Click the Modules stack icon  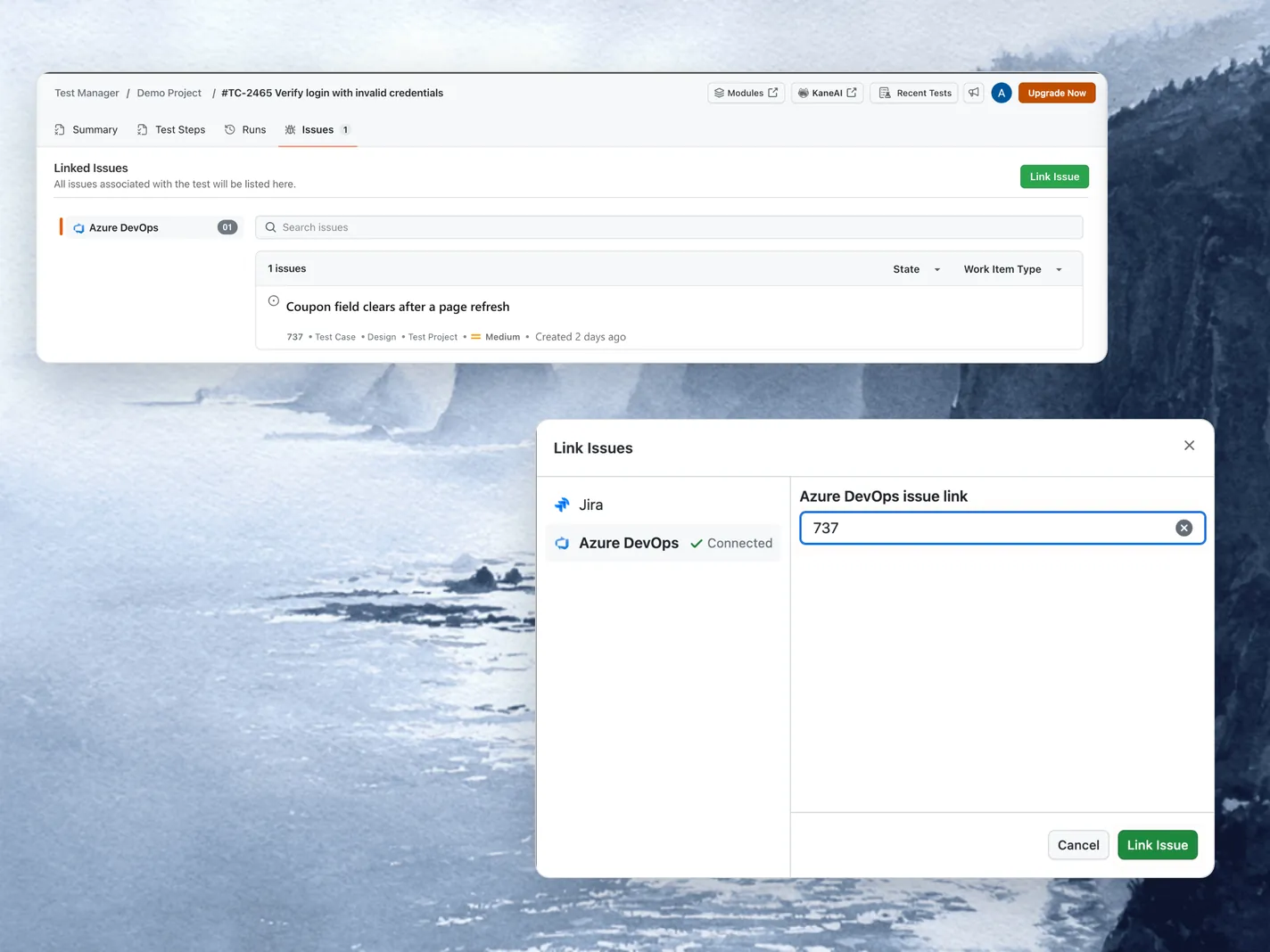coord(719,93)
